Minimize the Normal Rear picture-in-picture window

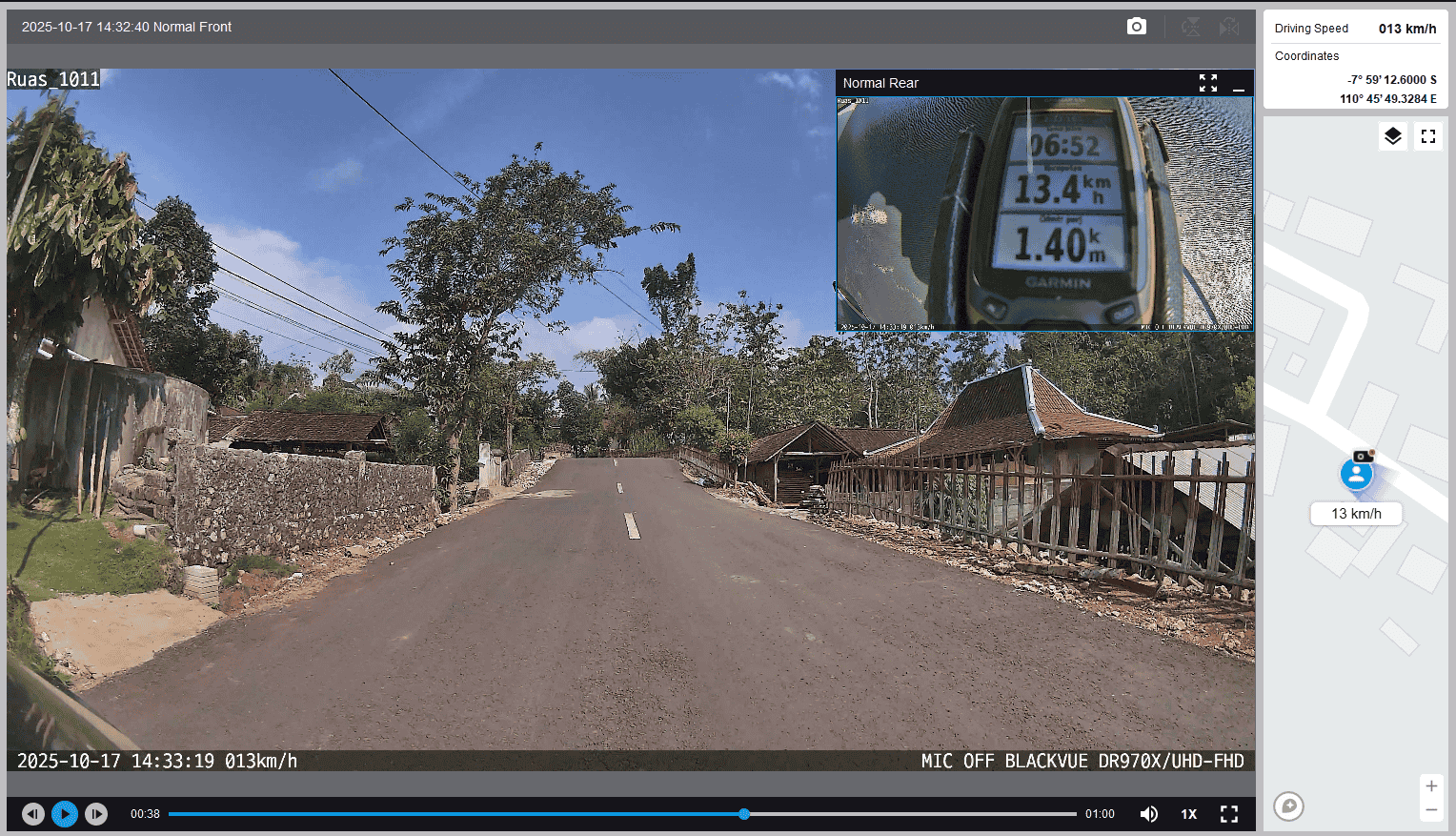[1238, 84]
